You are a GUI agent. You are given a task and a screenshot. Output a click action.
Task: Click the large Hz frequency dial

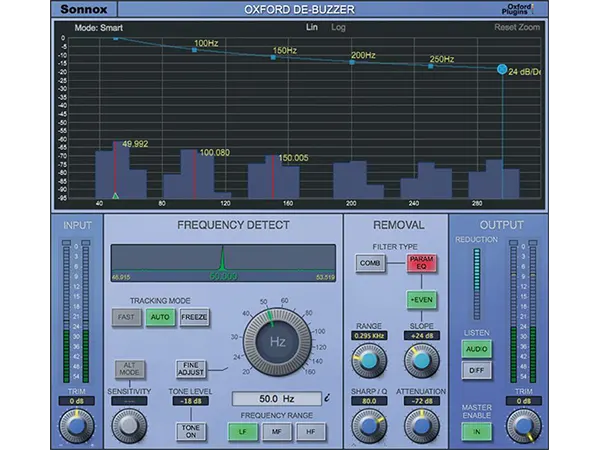pyautogui.click(x=277, y=342)
